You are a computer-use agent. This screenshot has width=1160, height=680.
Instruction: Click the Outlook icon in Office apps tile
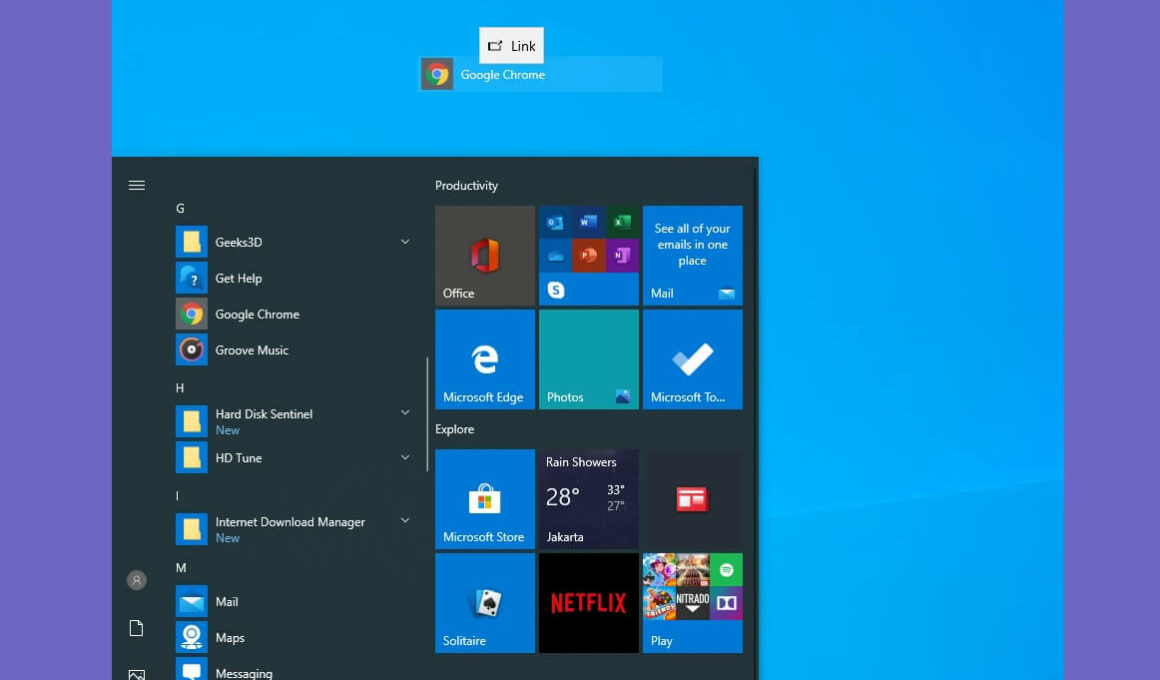point(556,222)
